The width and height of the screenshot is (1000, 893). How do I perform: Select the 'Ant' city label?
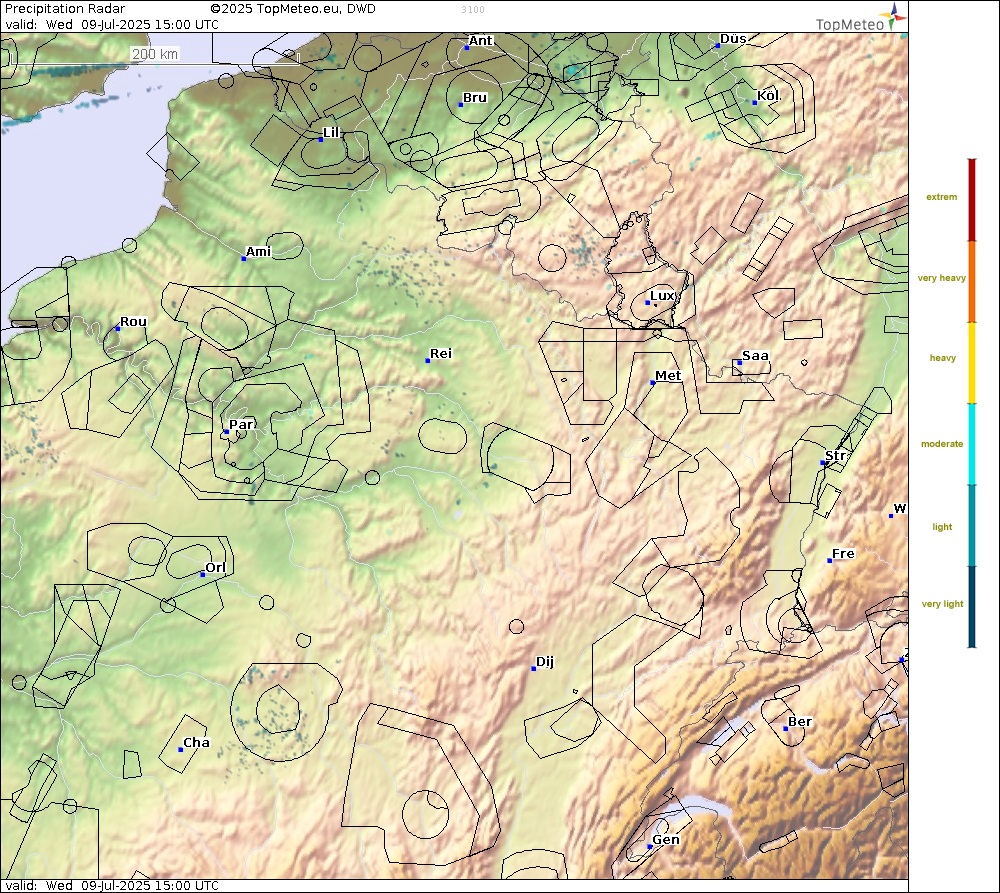481,40
